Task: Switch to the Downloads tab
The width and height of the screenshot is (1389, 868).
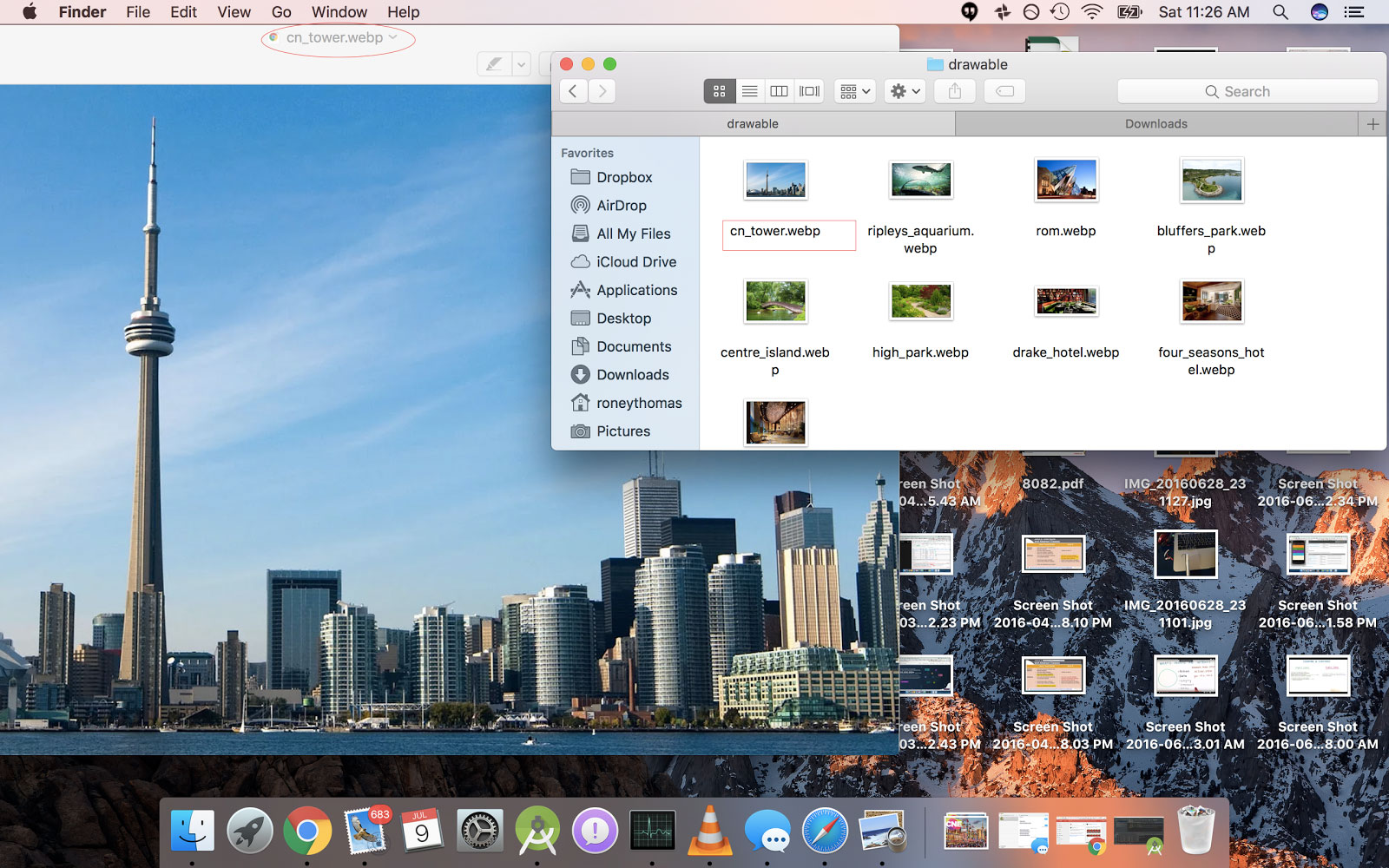Action: coord(1155,124)
